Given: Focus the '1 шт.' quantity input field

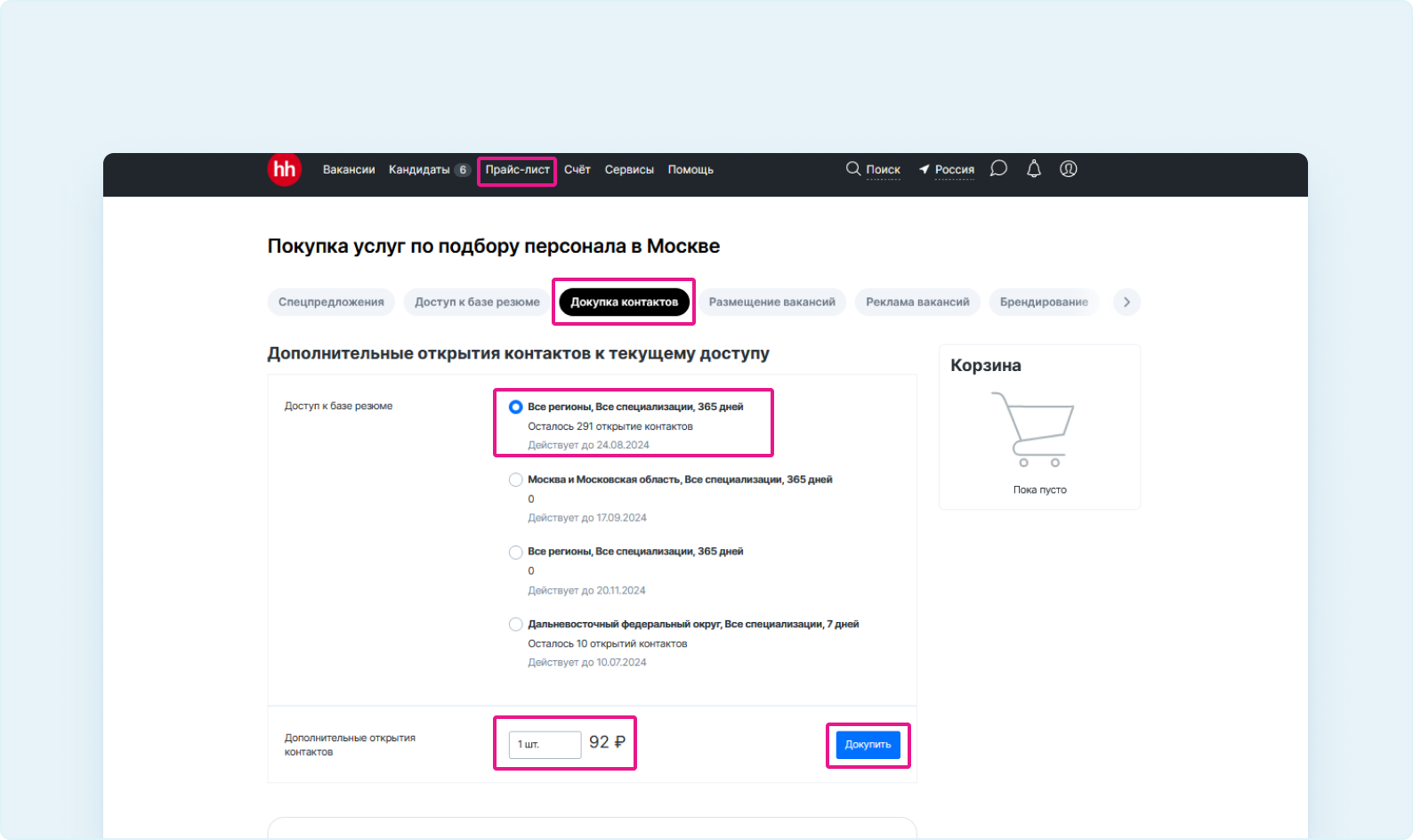Looking at the screenshot, I should [x=545, y=745].
